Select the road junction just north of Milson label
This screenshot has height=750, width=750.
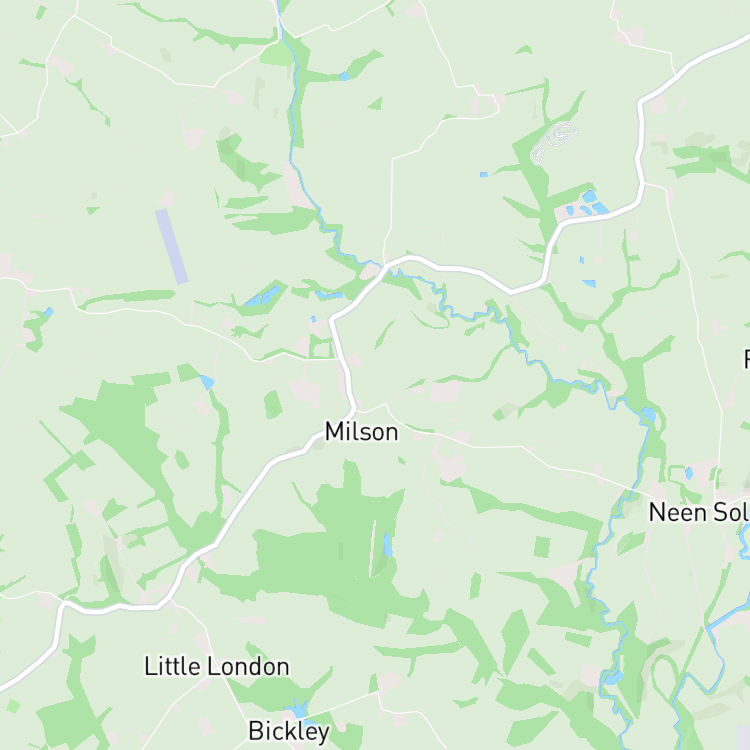354,410
